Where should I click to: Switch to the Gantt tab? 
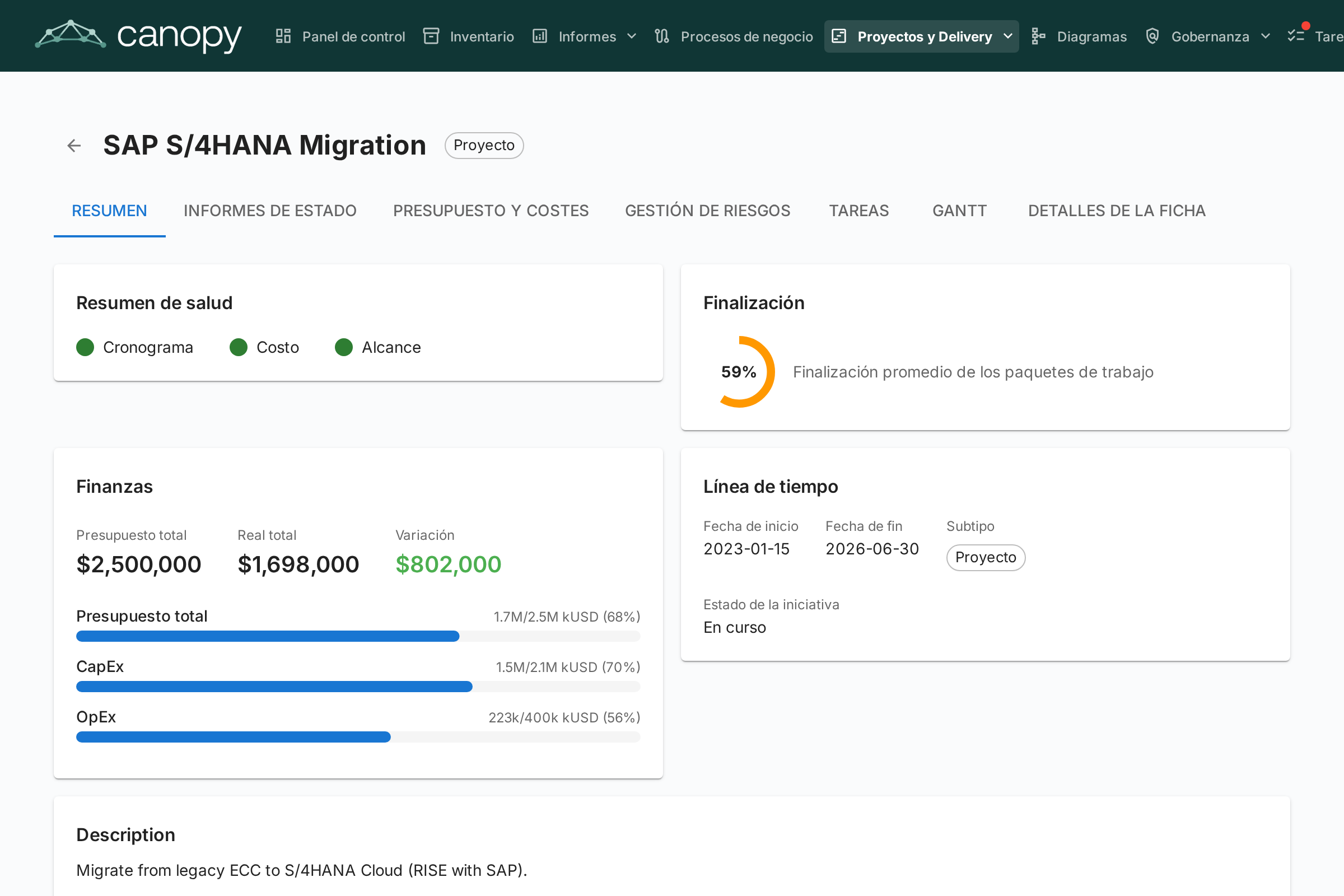[959, 211]
